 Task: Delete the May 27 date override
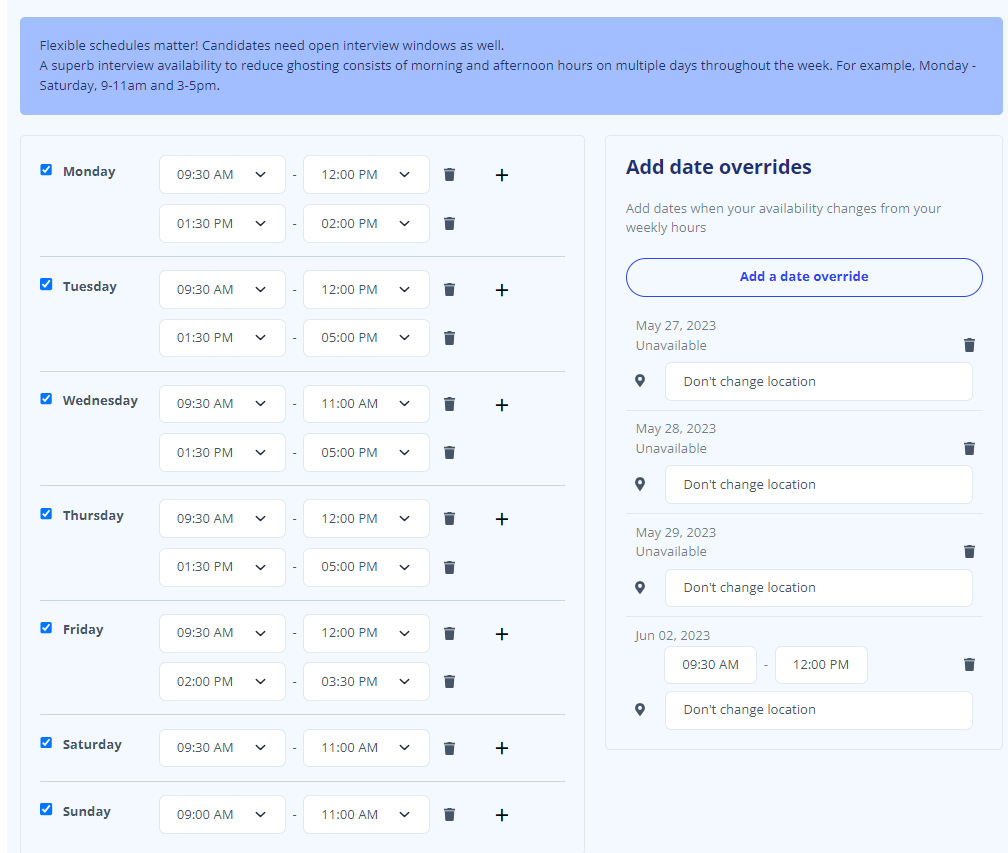(969, 344)
